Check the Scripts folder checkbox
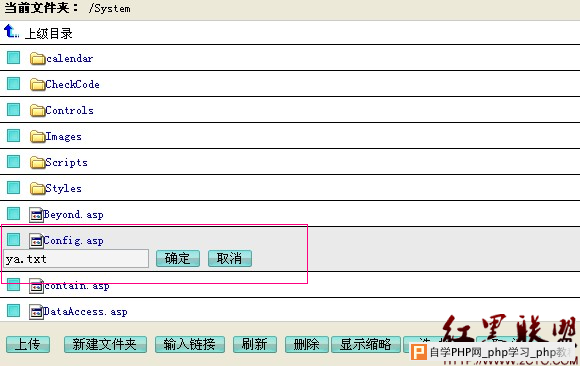Viewport: 580px width, 366px height. pyautogui.click(x=14, y=161)
